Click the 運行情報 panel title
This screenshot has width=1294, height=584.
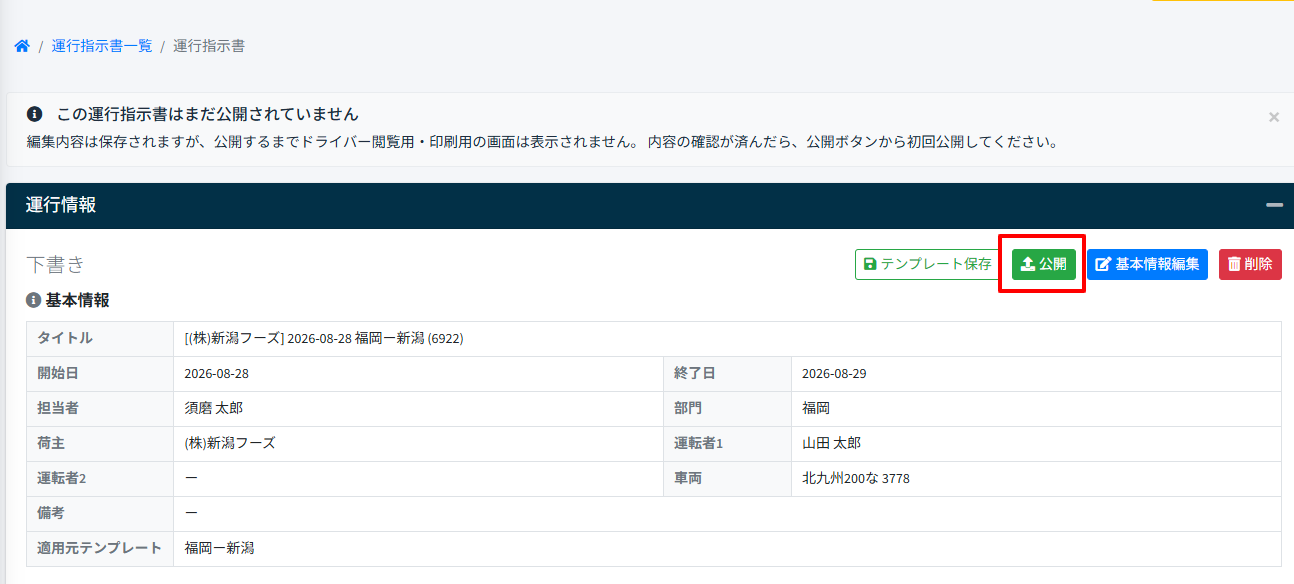coord(61,205)
